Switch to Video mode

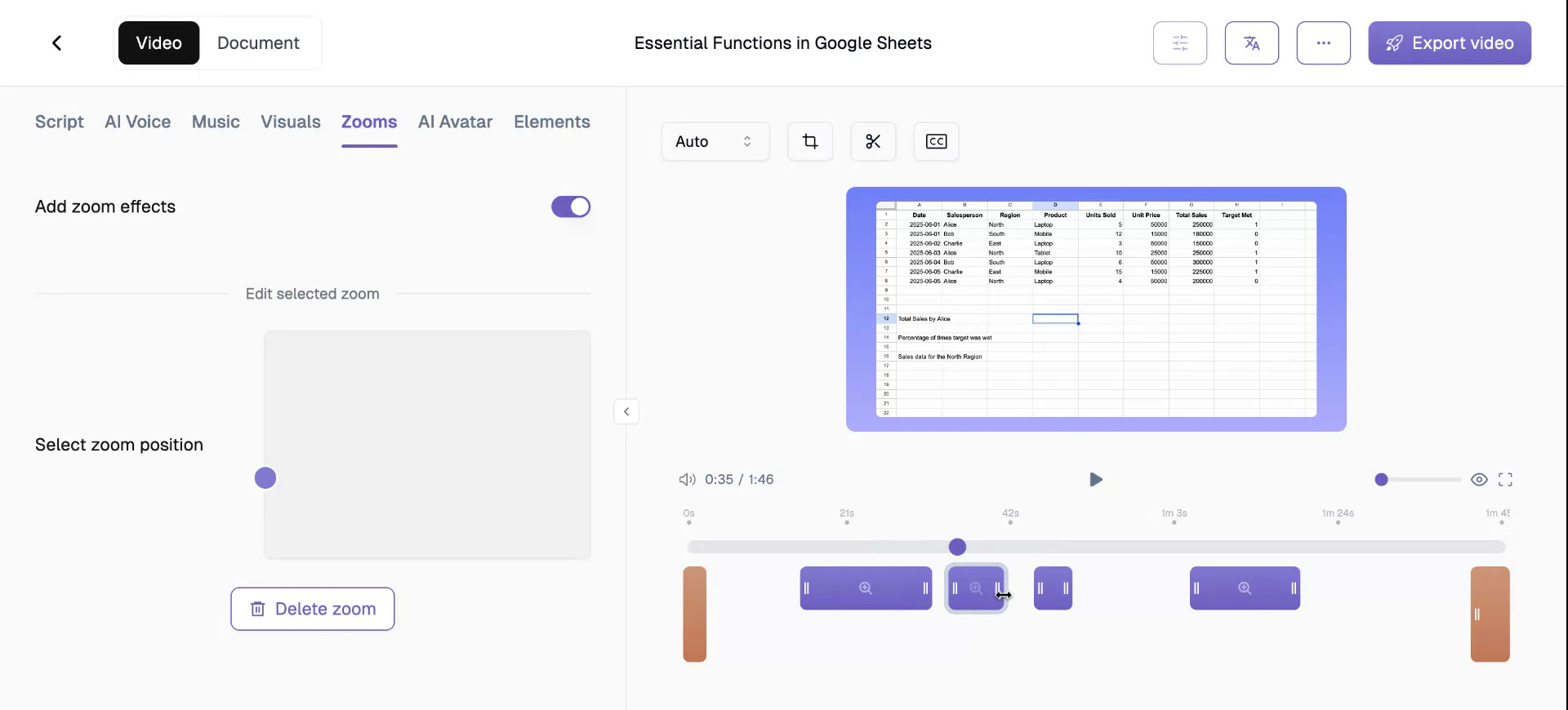click(158, 42)
